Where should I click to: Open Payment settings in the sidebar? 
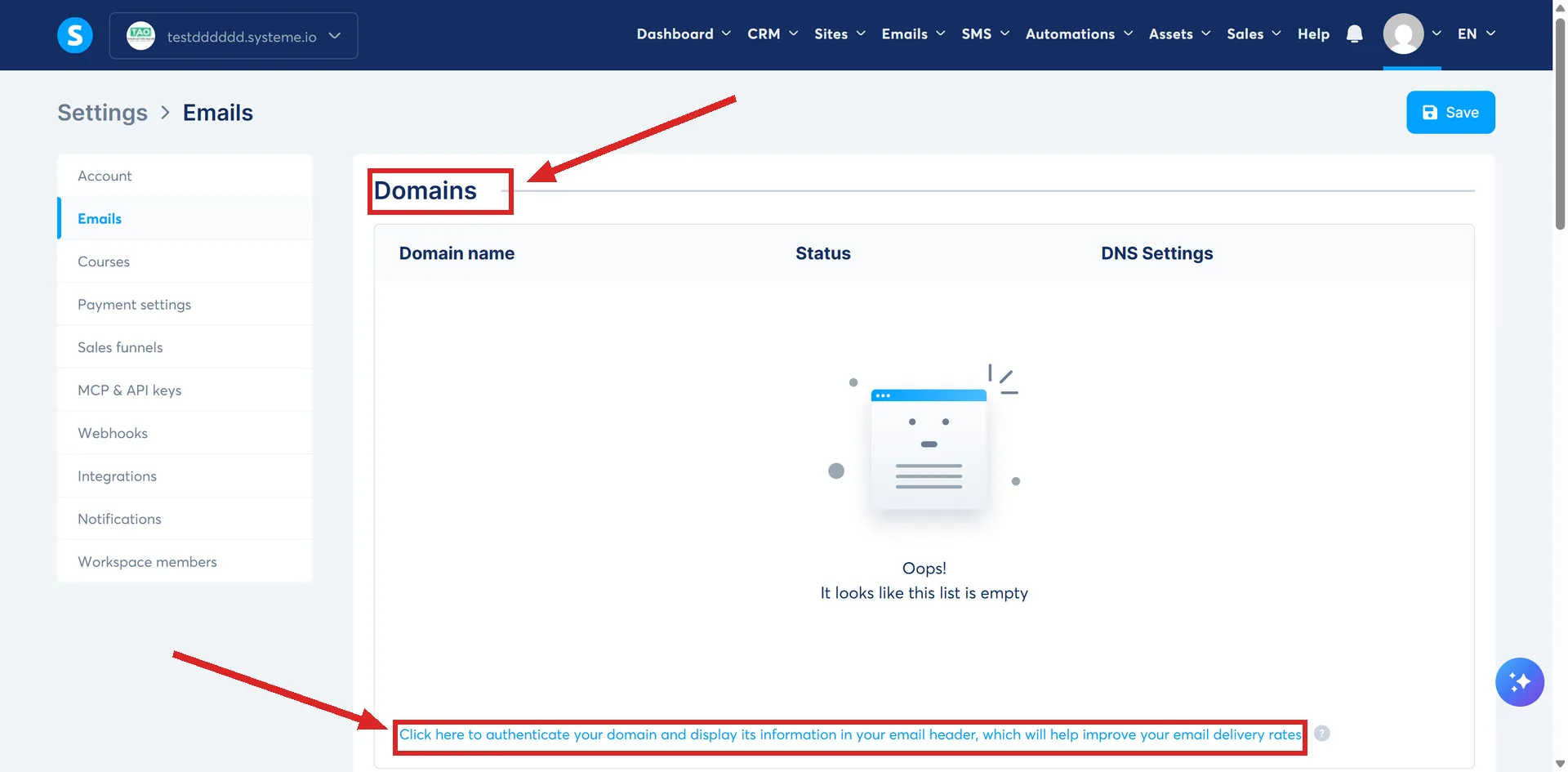[x=185, y=304]
